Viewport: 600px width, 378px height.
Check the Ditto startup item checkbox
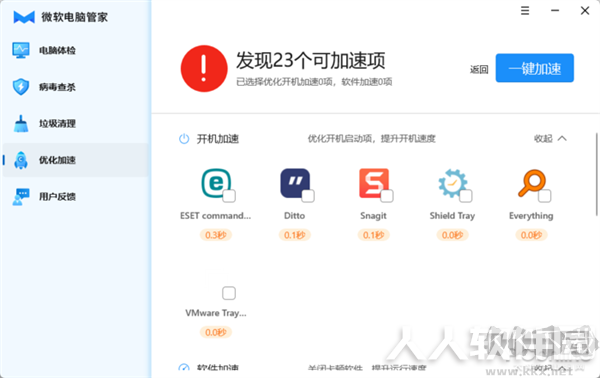(x=308, y=196)
